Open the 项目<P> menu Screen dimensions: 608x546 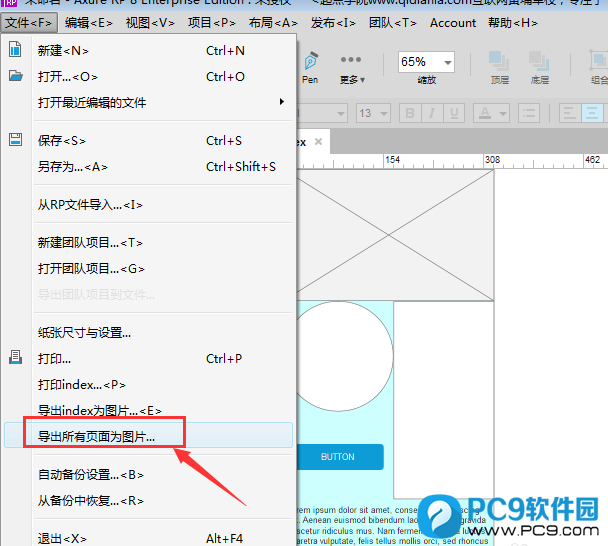click(x=211, y=23)
